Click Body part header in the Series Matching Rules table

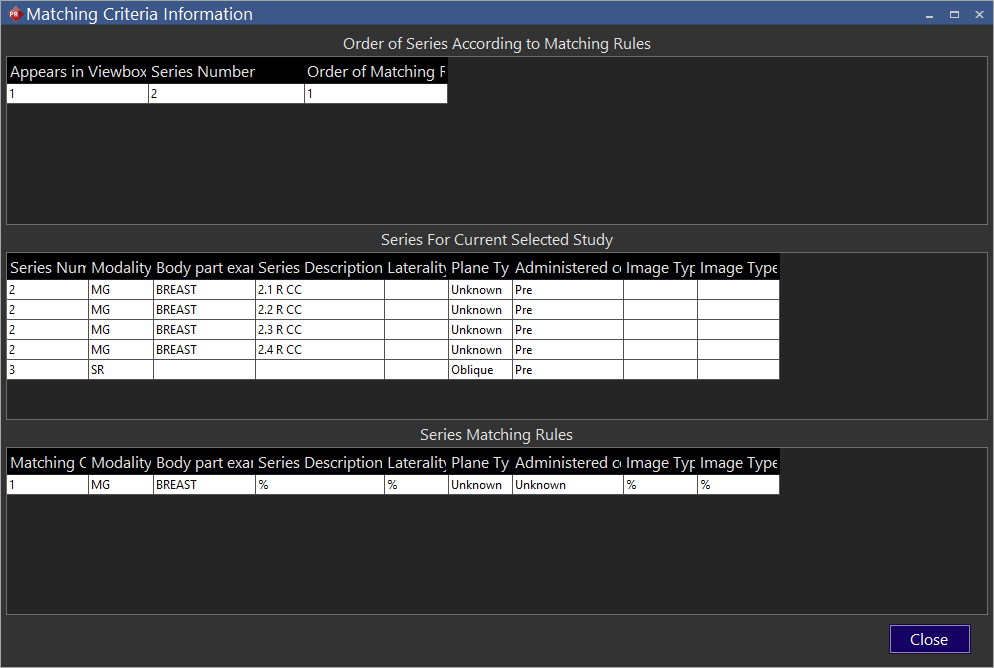pyautogui.click(x=204, y=463)
